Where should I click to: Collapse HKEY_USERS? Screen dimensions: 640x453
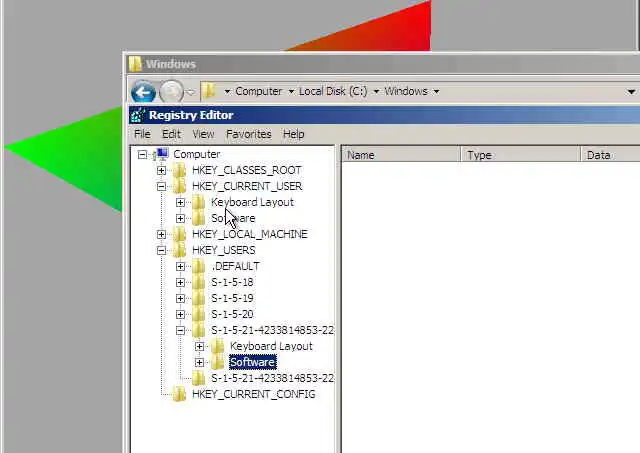click(161, 250)
